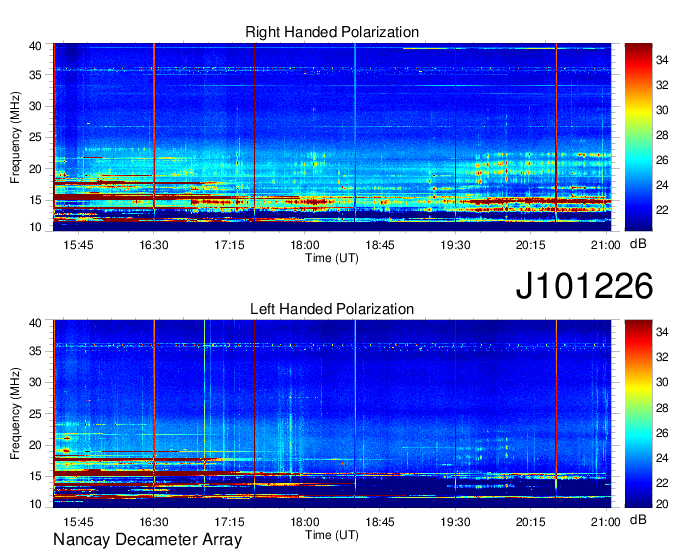Click 'Time (UT)' label under the top plot
680x552 pixels.
[x=332, y=258]
